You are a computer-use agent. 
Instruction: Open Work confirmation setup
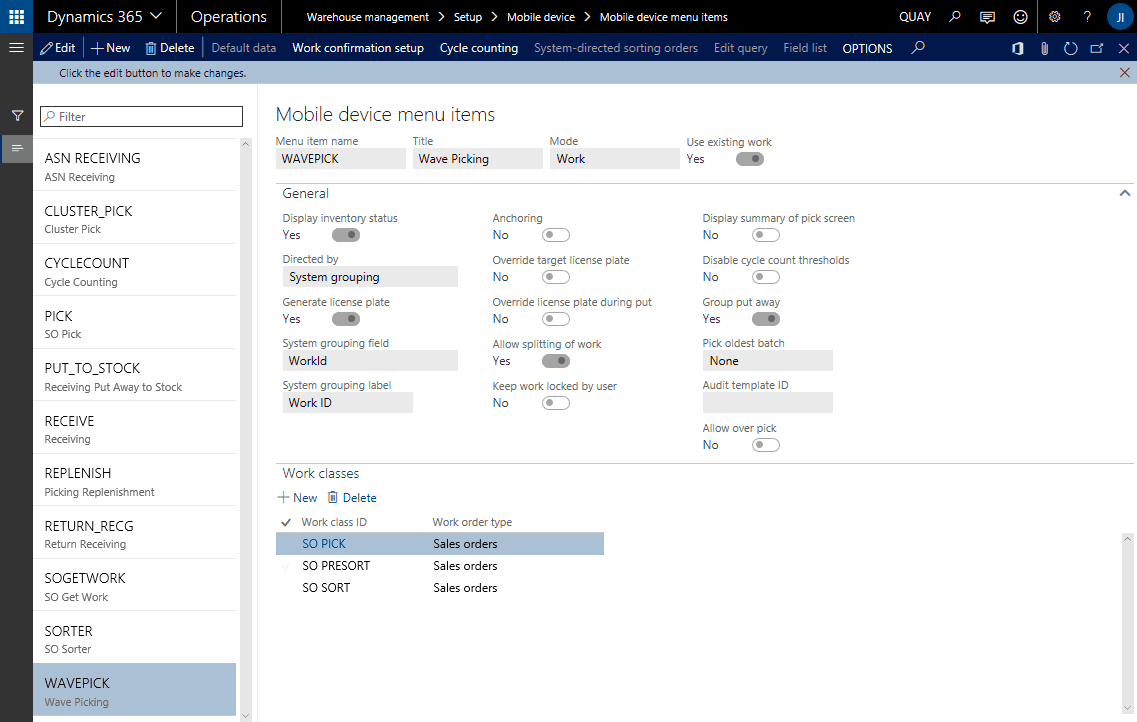[358, 48]
